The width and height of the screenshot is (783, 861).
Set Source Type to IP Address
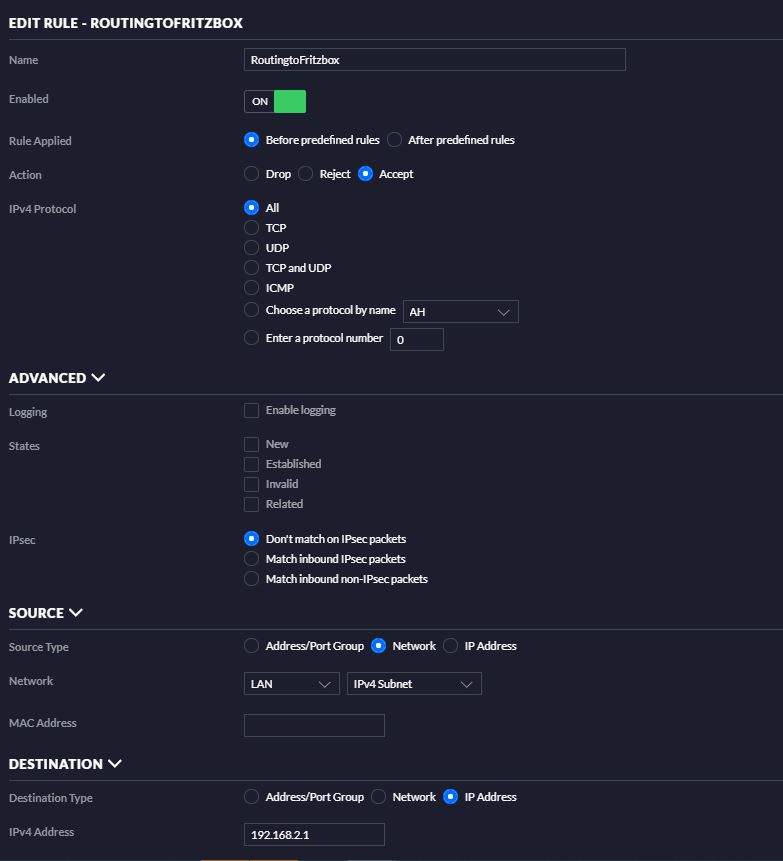450,646
